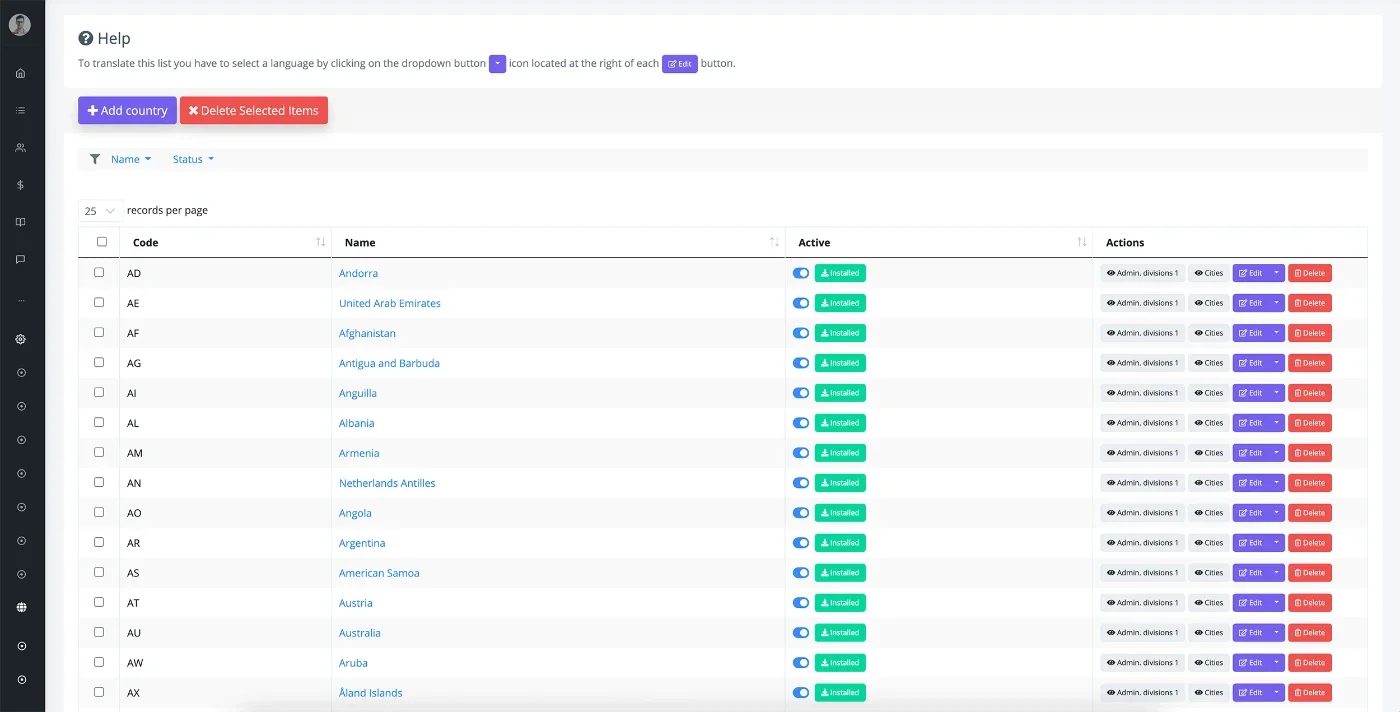Tick the checkbox for Andorra row
Image resolution: width=1400 pixels, height=712 pixels.
coord(99,272)
